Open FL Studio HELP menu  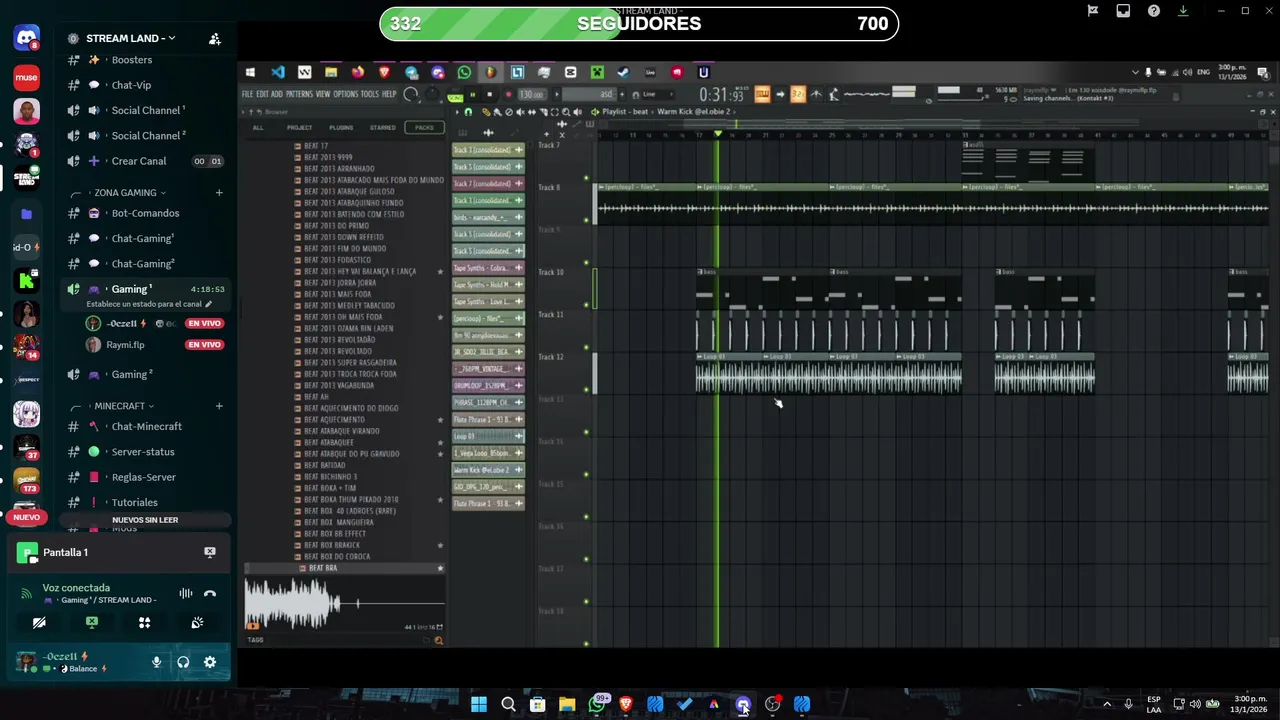(x=389, y=94)
